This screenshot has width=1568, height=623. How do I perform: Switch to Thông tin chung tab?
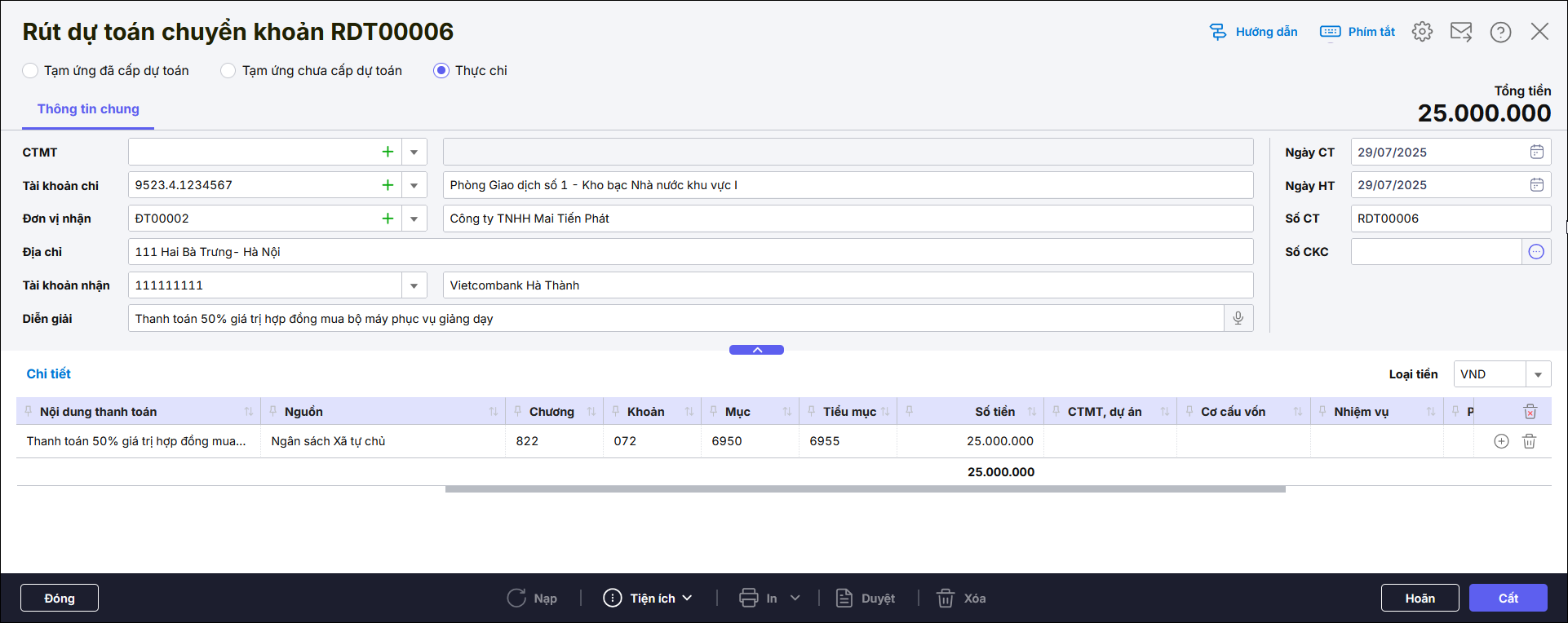(x=88, y=109)
